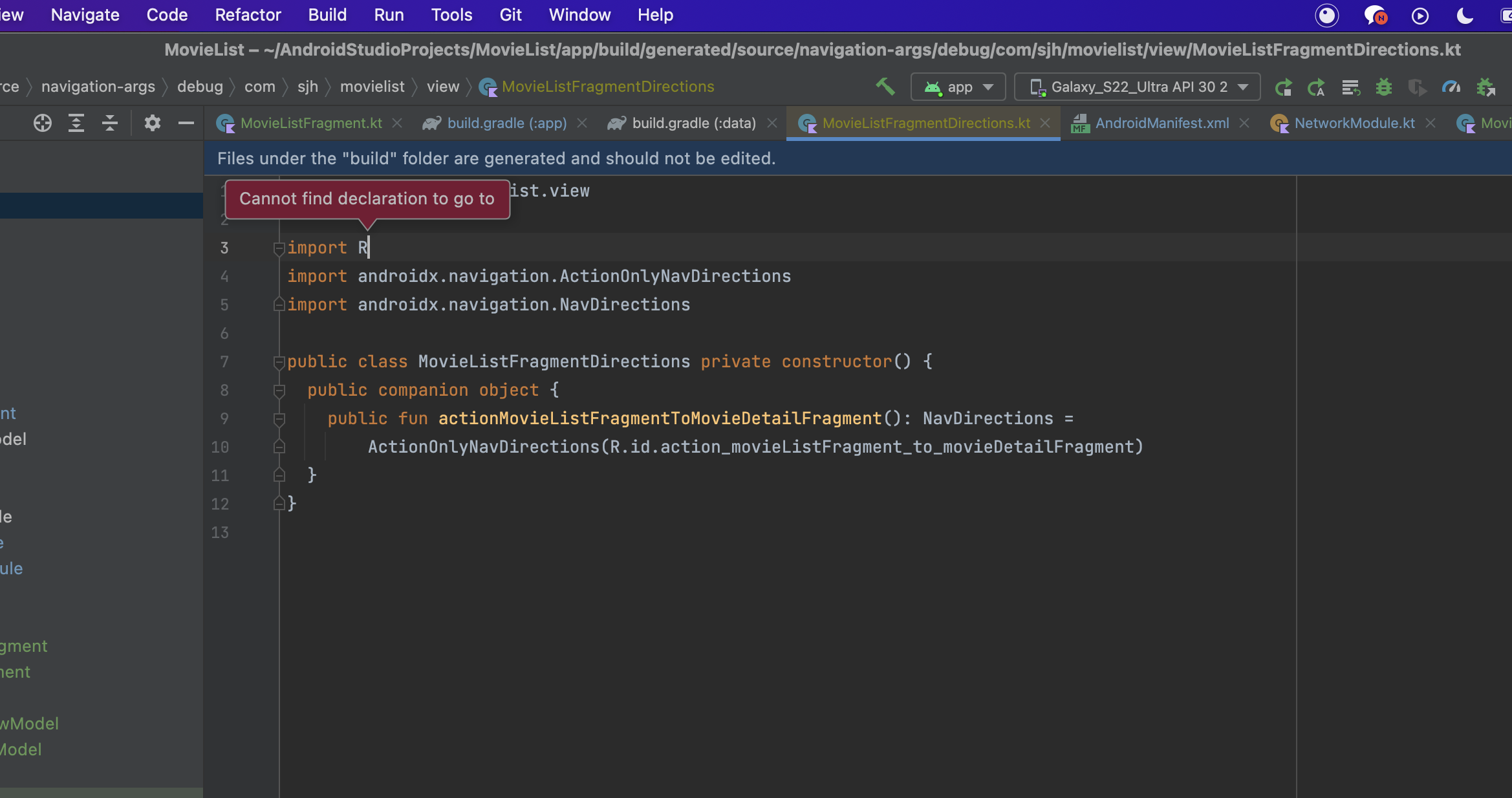The width and height of the screenshot is (1512, 798).
Task: Click the chat notification icon in menu bar
Action: pyautogui.click(x=1374, y=16)
